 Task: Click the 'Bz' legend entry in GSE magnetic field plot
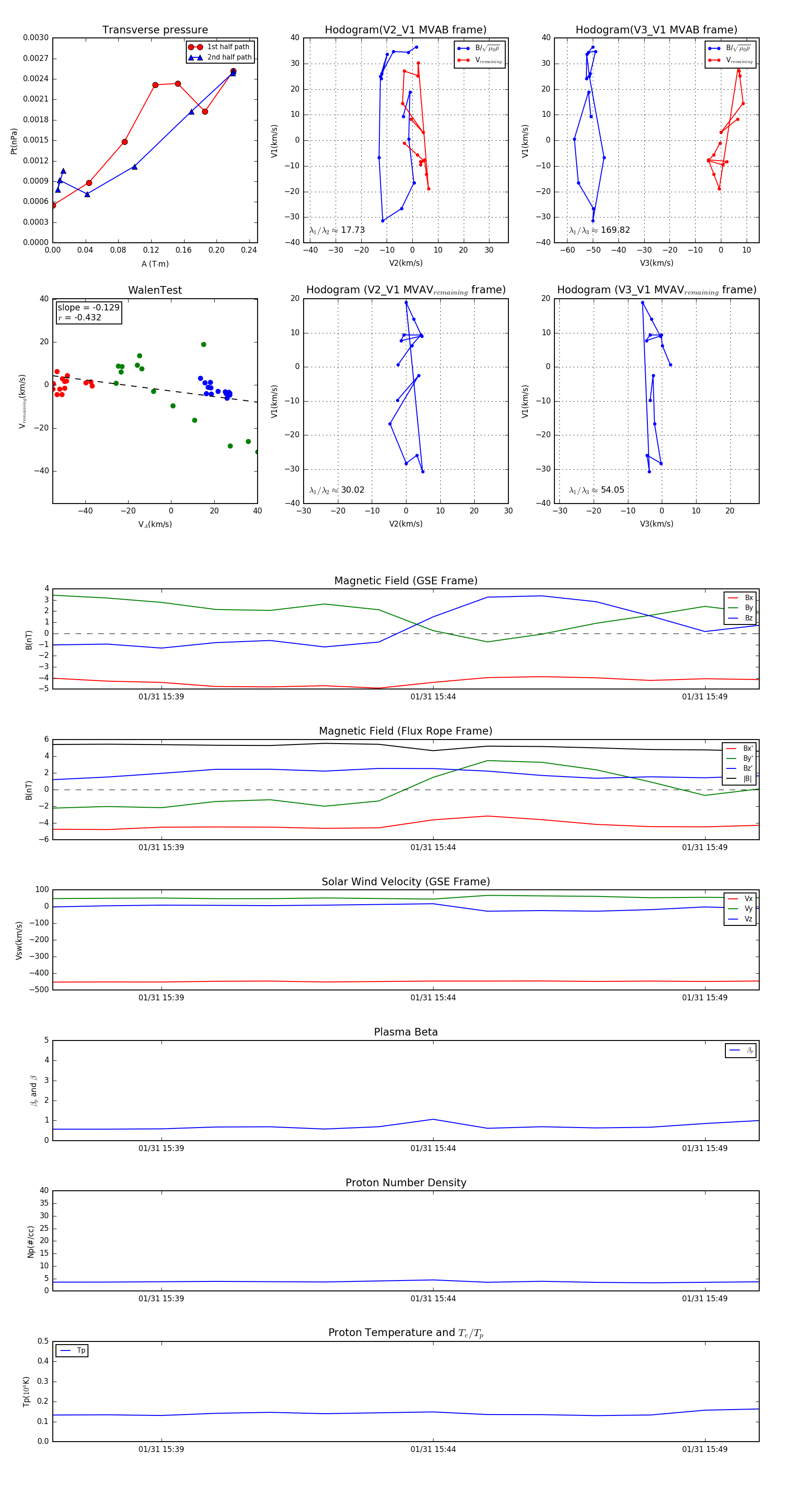pyautogui.click(x=740, y=618)
